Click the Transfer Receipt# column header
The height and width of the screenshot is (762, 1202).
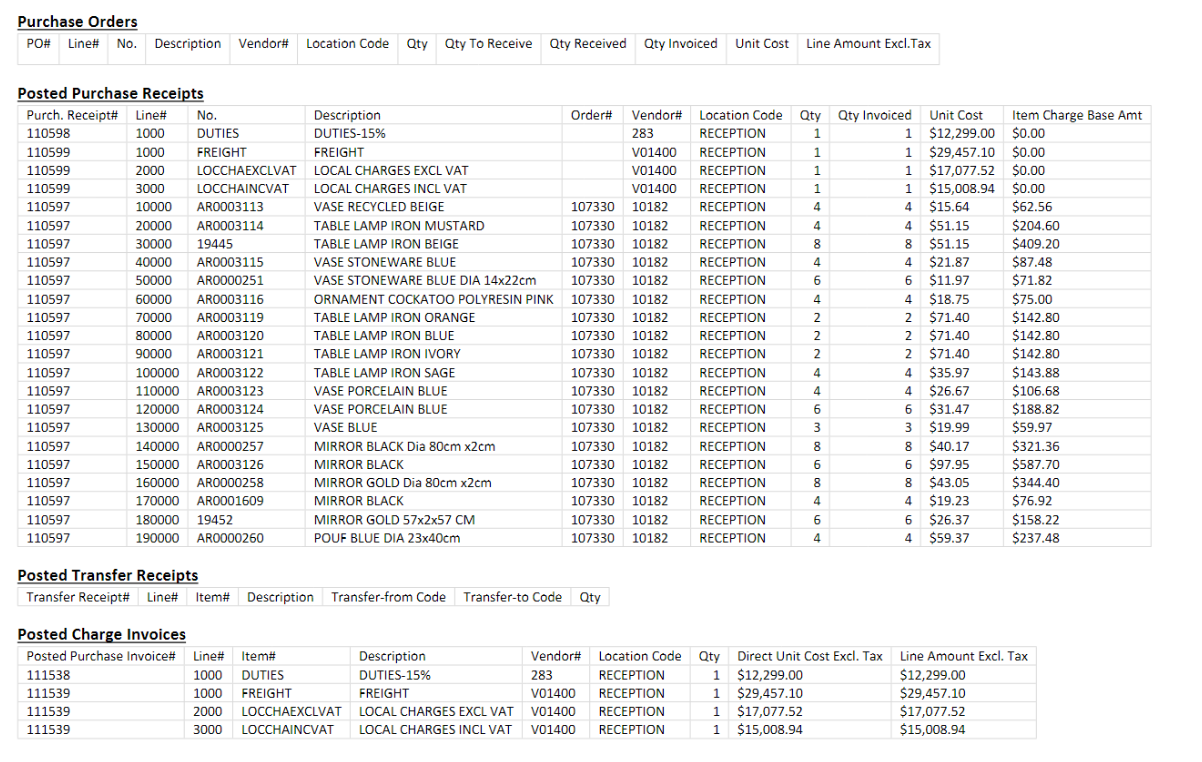pyautogui.click(x=78, y=597)
